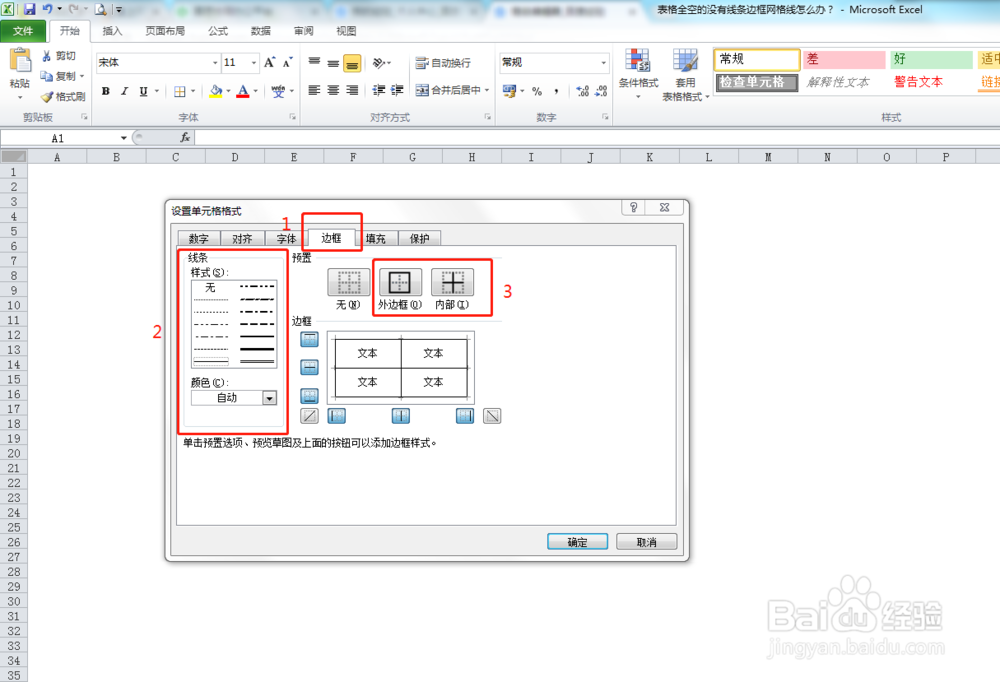This screenshot has height=682, width=1000.
Task: Click the 取消 button
Action: [645, 541]
